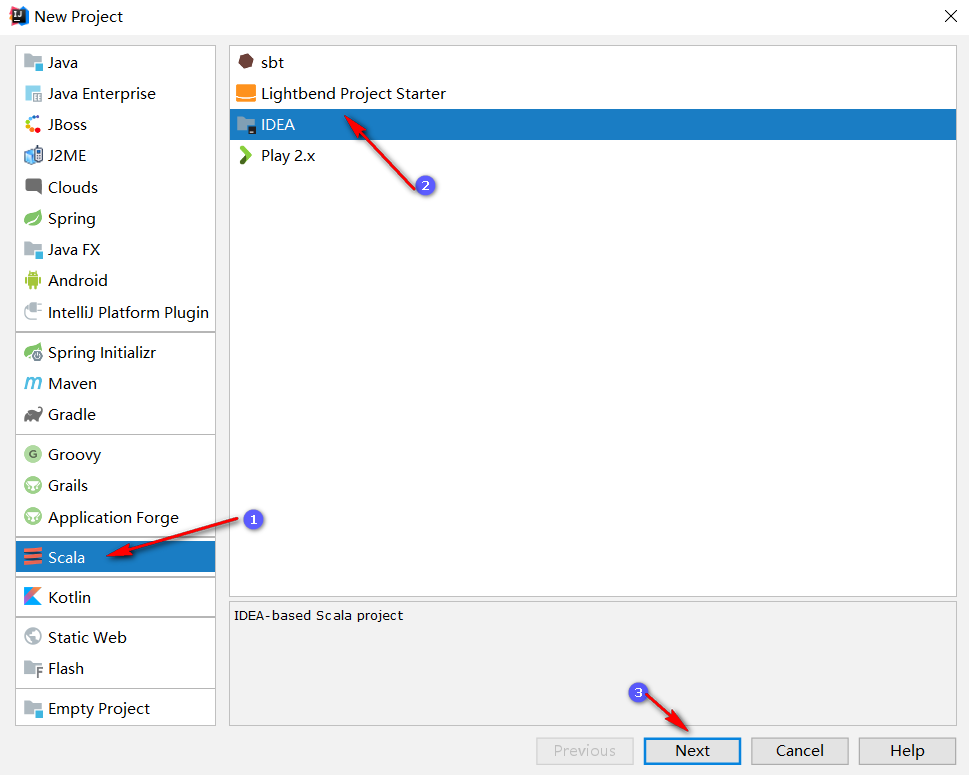Pick 'Java FX' from the list
This screenshot has height=775, width=969.
click(x=74, y=249)
